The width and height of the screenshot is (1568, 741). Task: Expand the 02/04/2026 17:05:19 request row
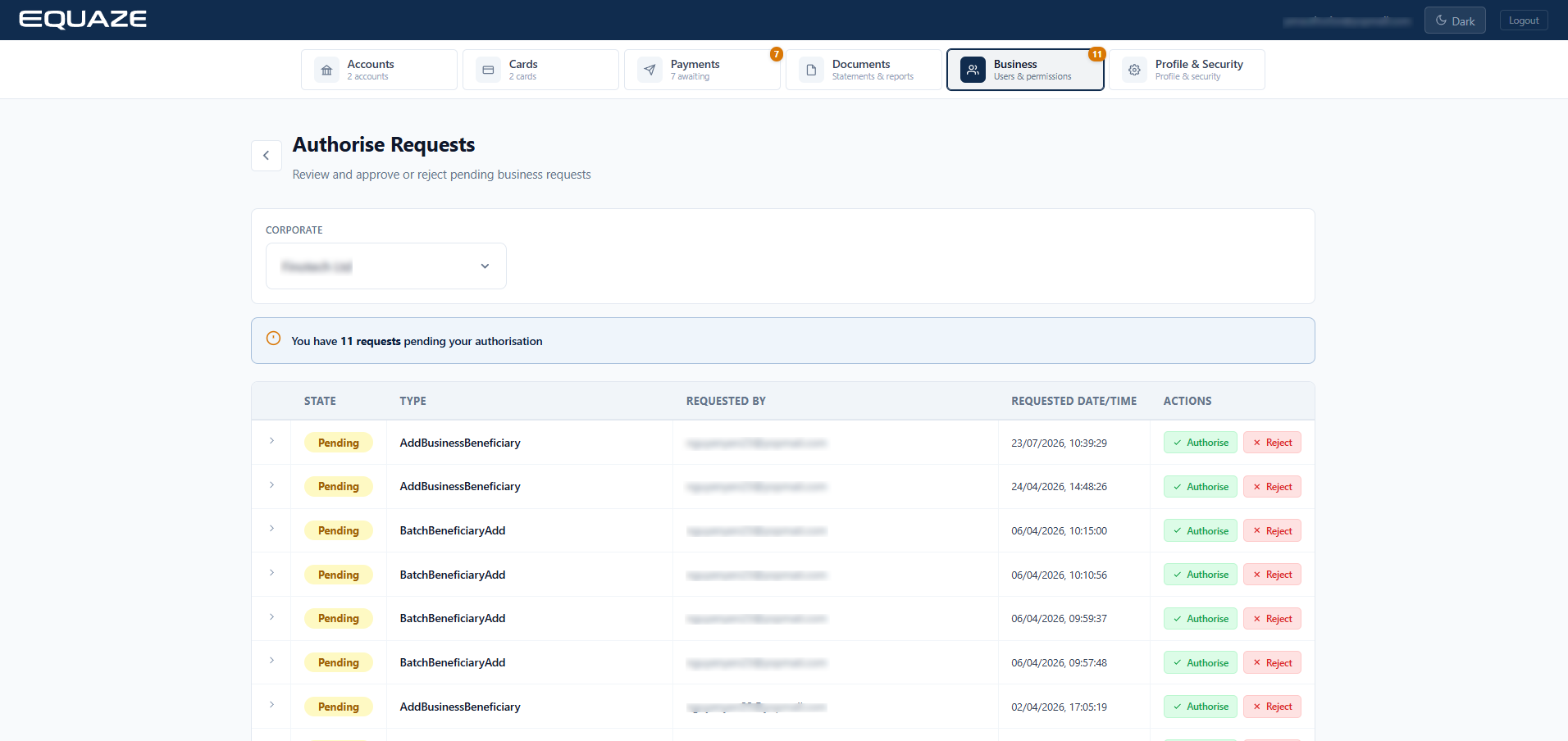coord(271,705)
